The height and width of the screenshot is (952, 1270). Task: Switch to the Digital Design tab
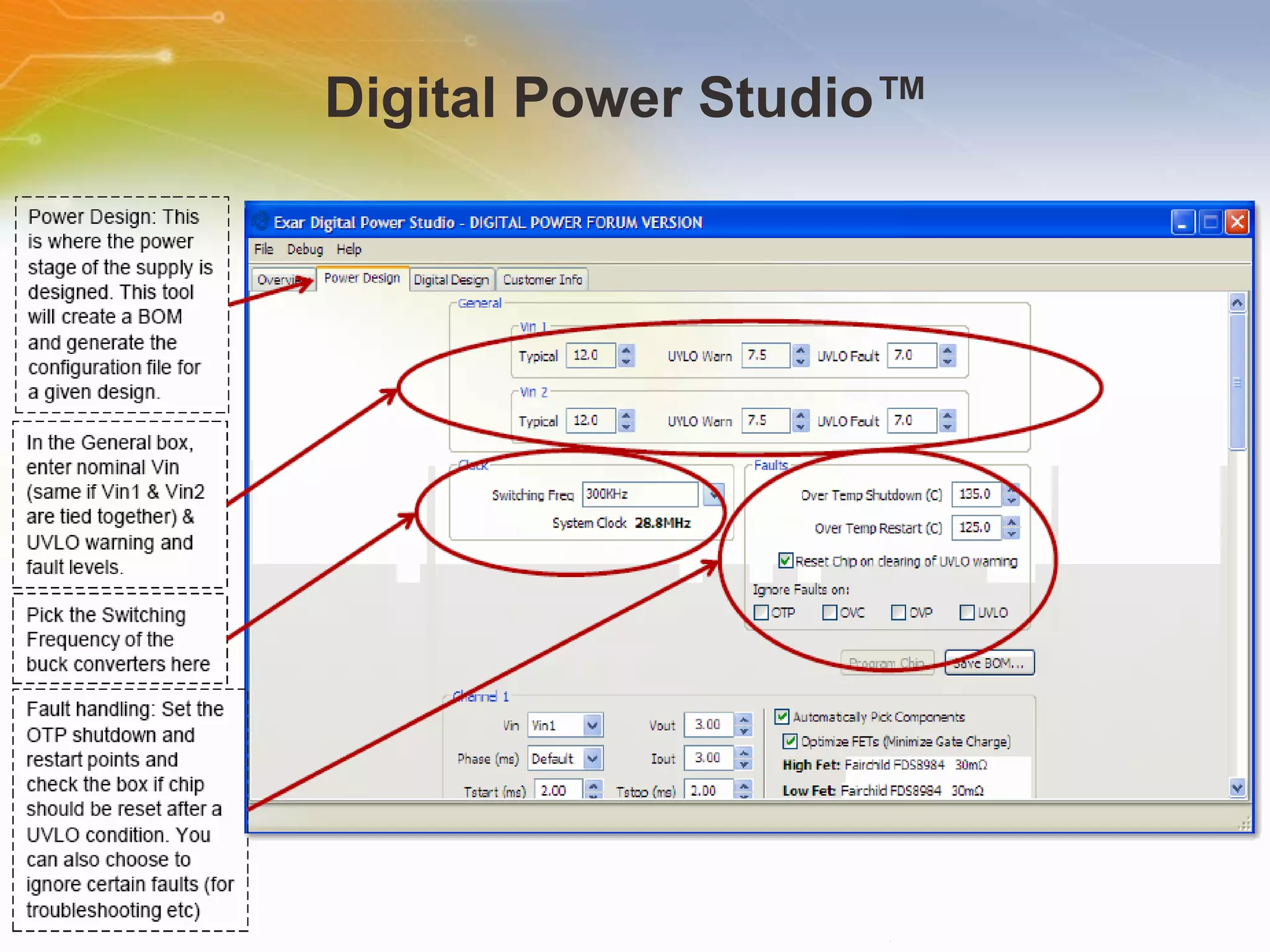pos(451,280)
